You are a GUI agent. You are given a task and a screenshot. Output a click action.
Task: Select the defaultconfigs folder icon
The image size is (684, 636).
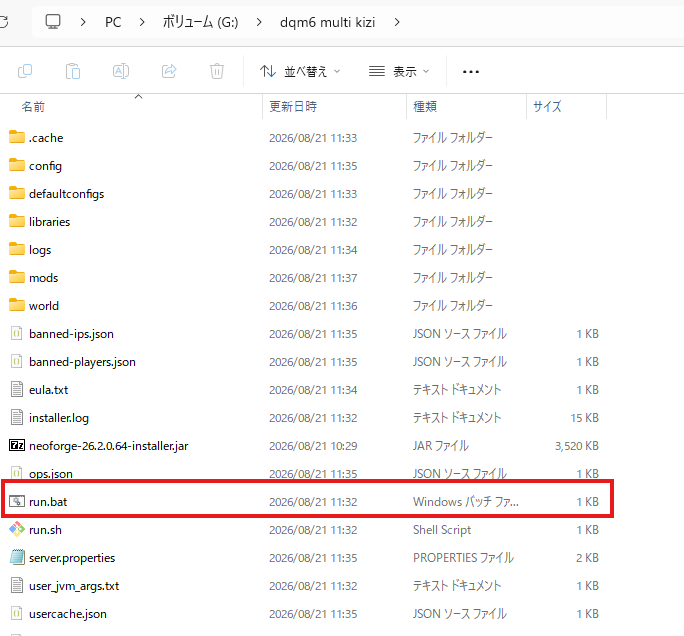(x=17, y=193)
